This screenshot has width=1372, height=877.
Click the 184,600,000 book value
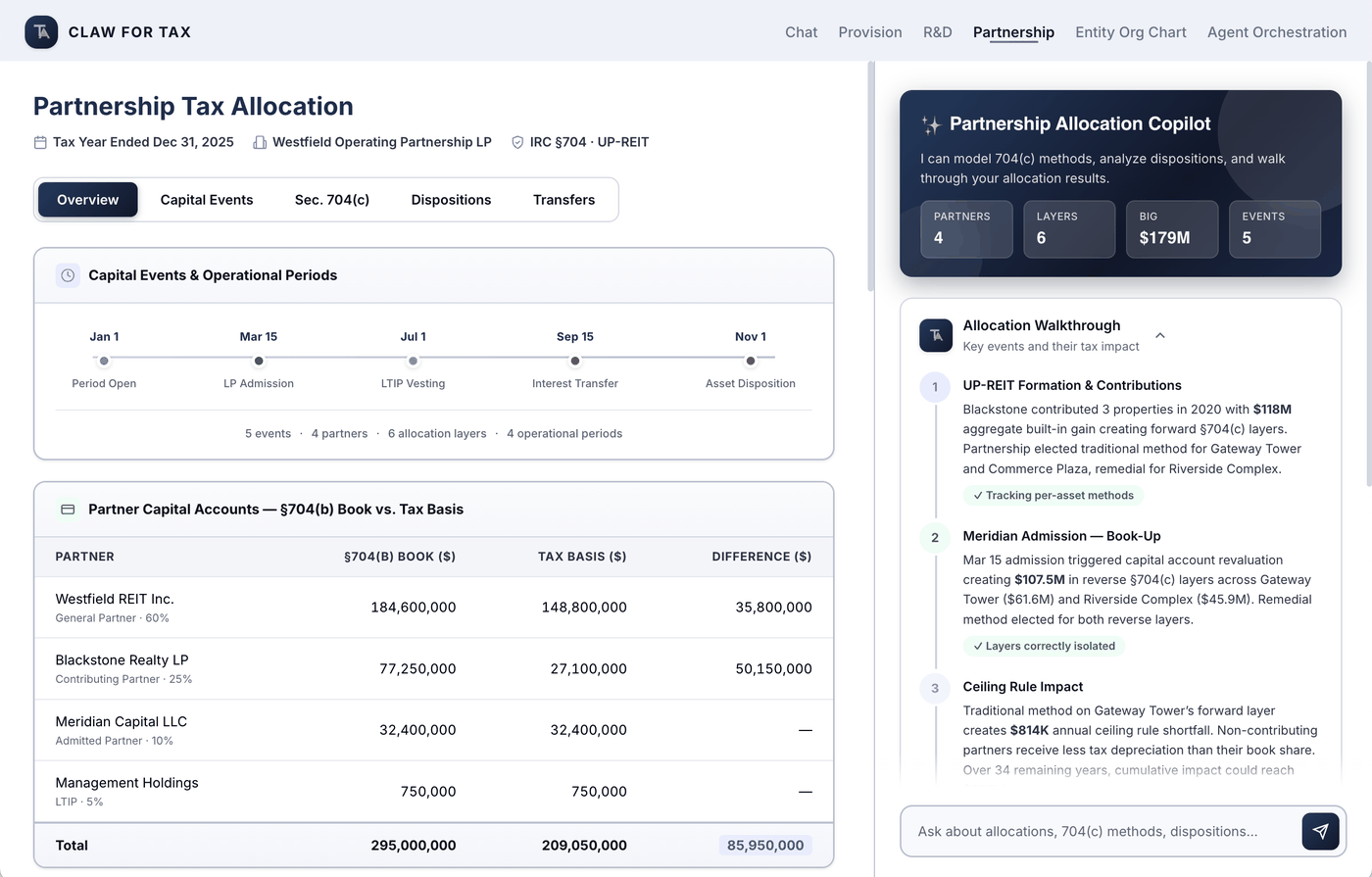(x=414, y=608)
